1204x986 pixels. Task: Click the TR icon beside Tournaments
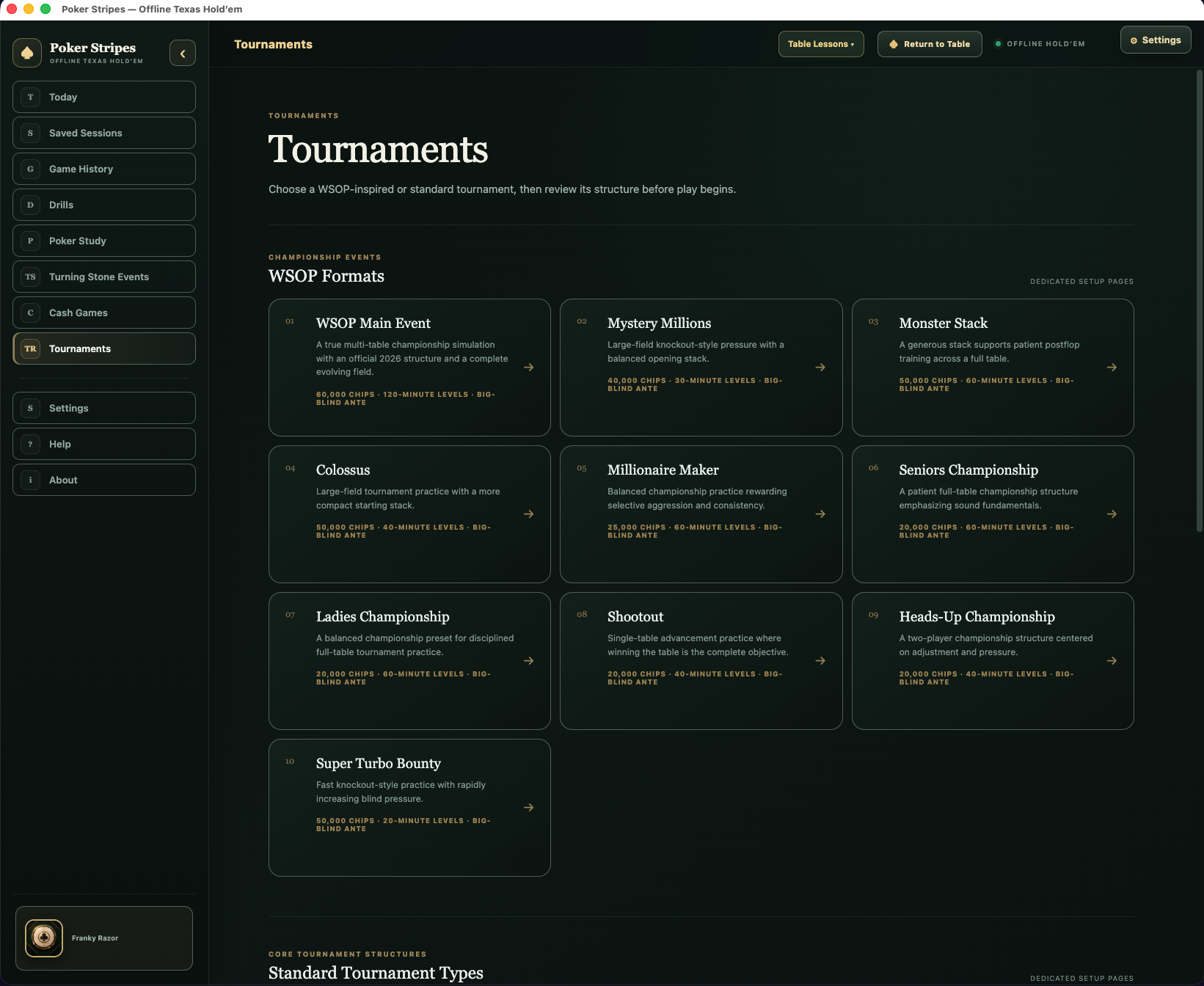point(30,348)
